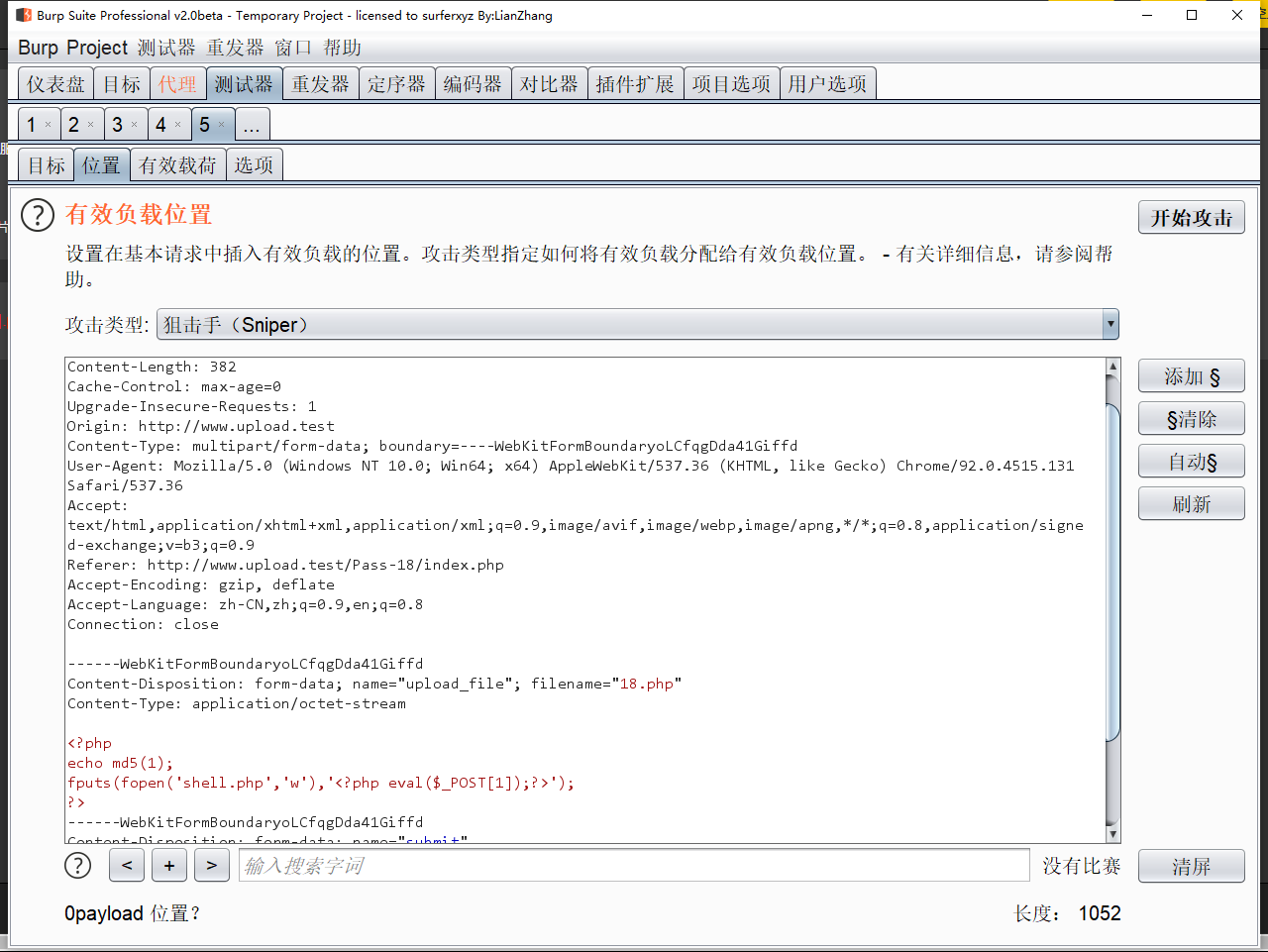Image resolution: width=1268 pixels, height=952 pixels.
Task: Go to next search match button
Action: tap(211, 865)
